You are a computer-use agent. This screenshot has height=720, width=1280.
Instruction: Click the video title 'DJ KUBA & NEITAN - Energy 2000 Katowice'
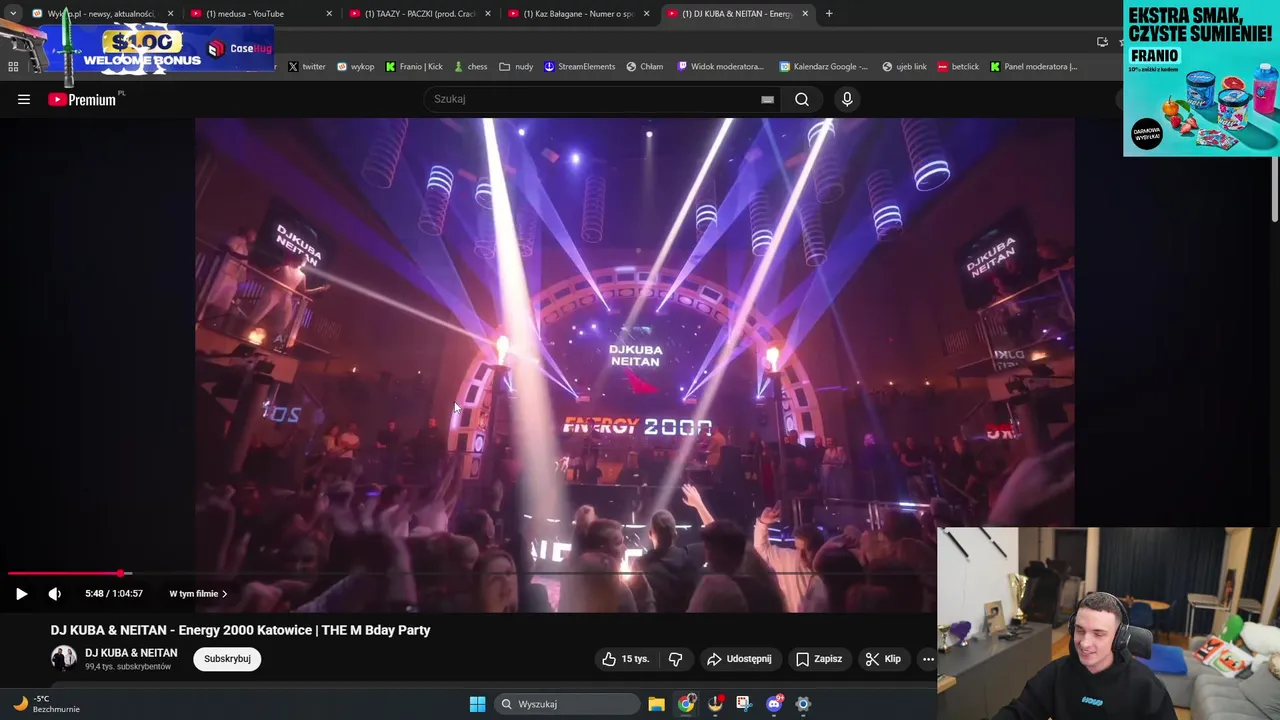pos(240,630)
